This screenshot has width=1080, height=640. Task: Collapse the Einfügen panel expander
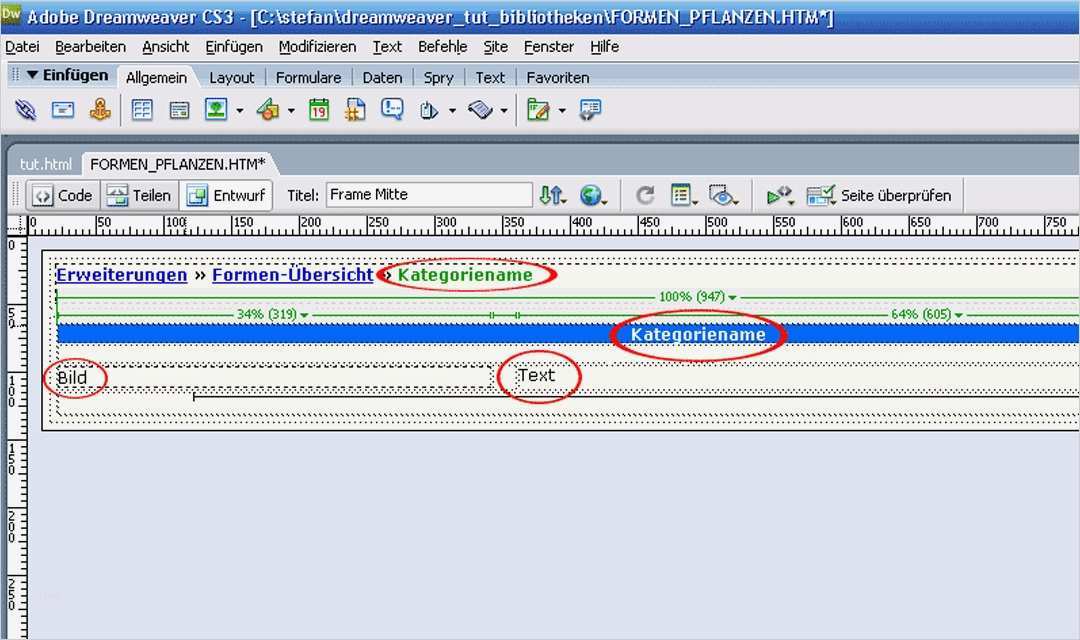pos(34,74)
